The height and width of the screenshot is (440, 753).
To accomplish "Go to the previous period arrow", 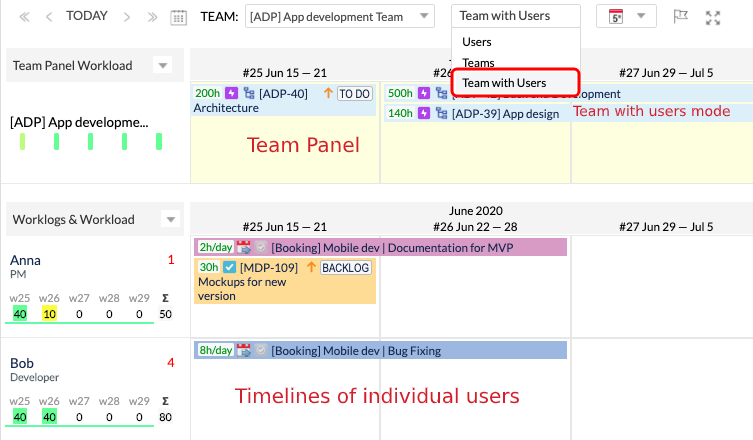I will coord(49,17).
